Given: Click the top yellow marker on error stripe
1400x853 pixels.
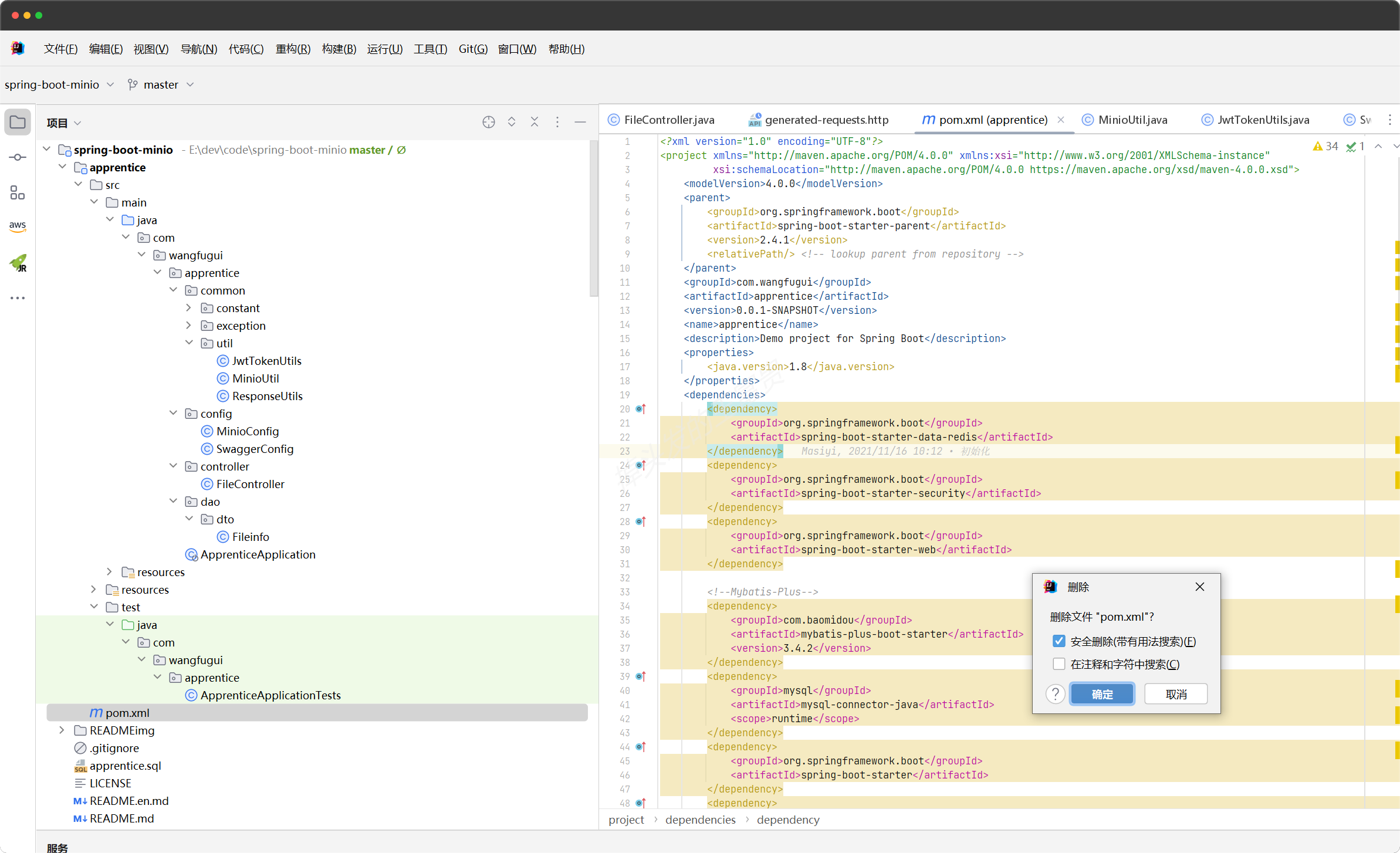Looking at the screenshot, I should pos(1397,247).
